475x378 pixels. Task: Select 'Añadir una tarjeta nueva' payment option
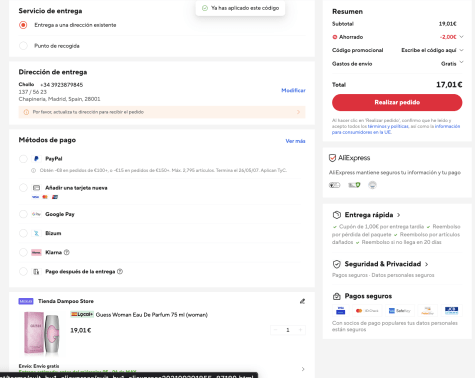coord(23,188)
